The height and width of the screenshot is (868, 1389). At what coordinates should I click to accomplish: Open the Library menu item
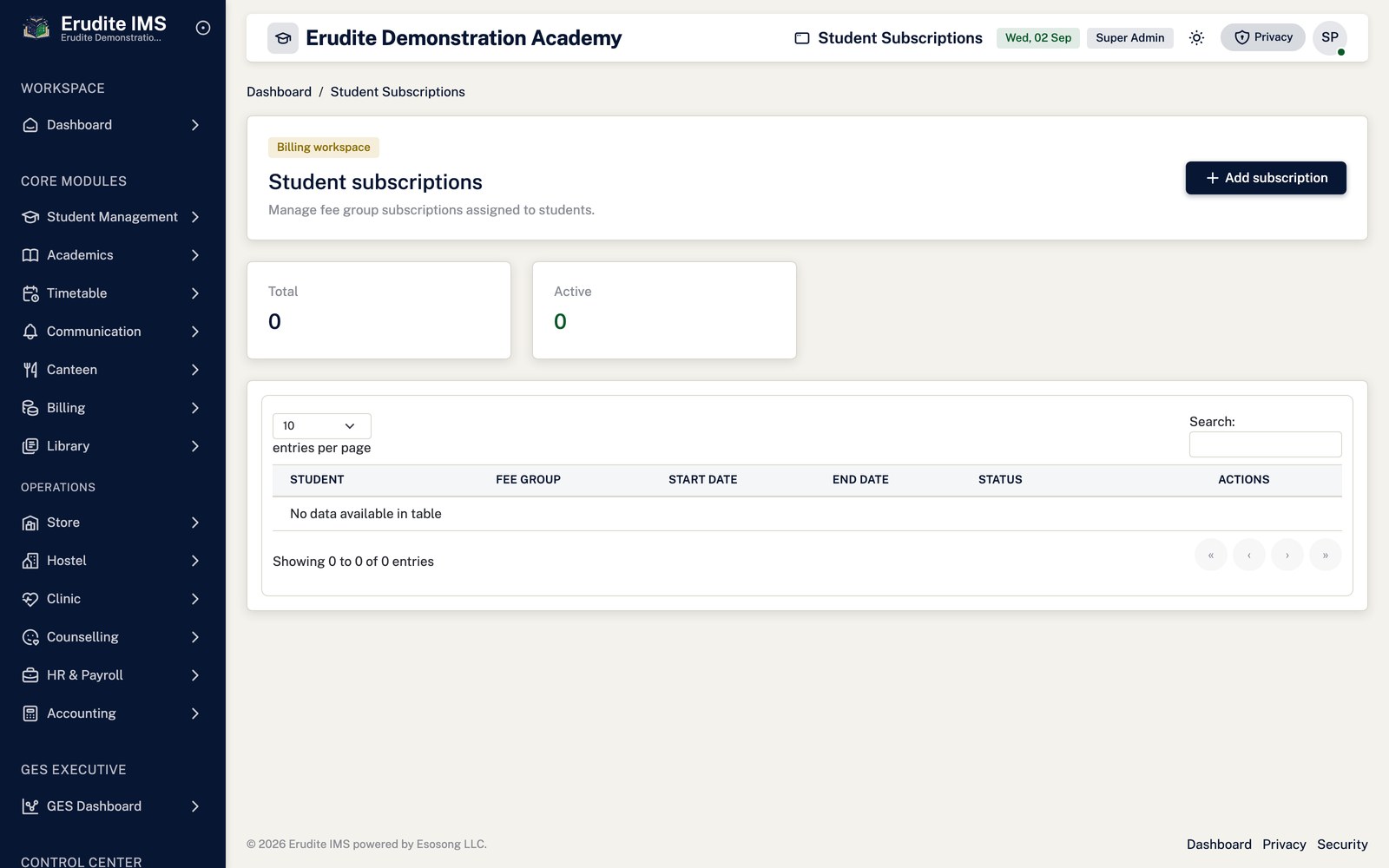click(x=113, y=446)
